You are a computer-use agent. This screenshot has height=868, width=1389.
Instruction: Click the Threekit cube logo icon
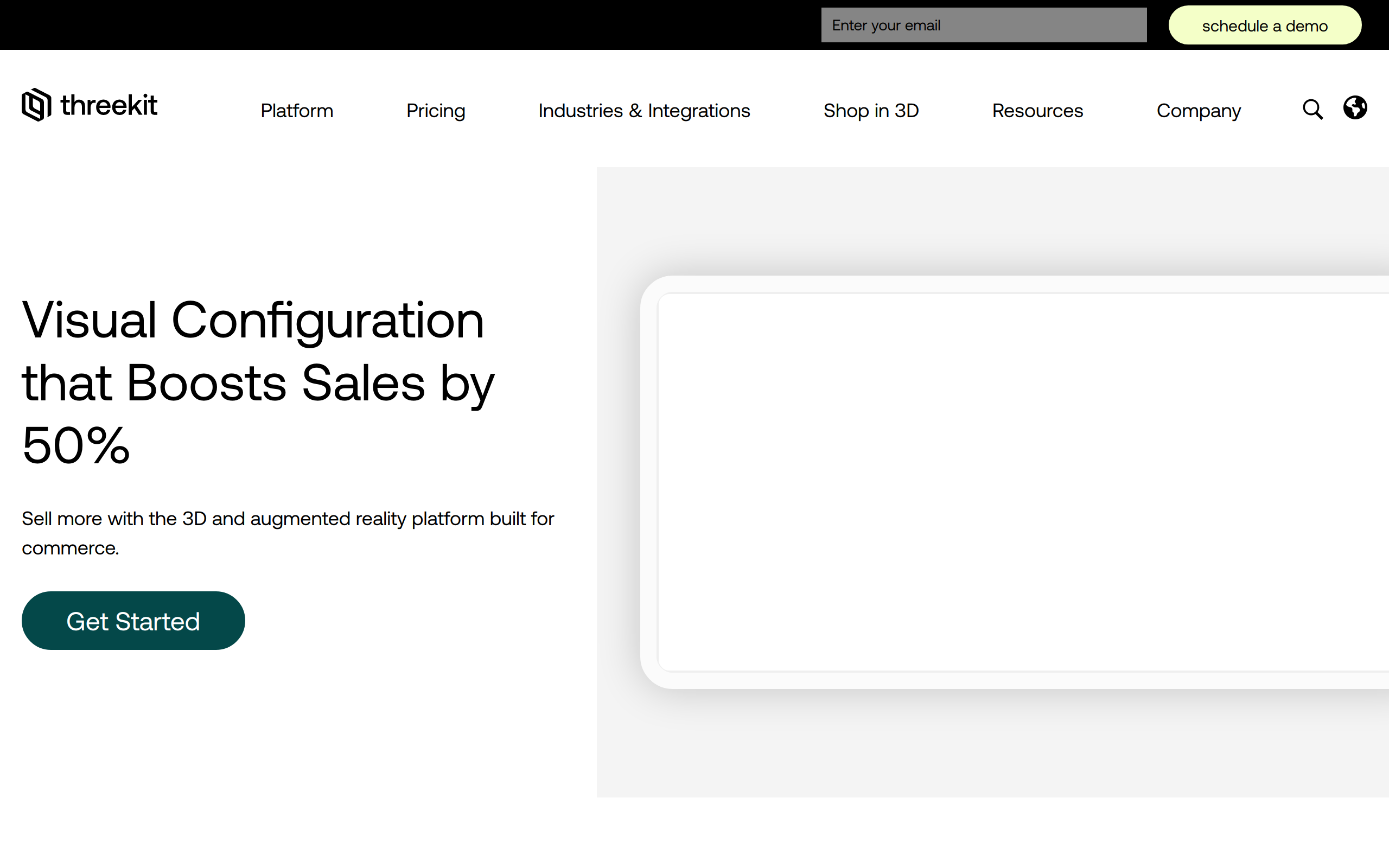click(x=36, y=105)
